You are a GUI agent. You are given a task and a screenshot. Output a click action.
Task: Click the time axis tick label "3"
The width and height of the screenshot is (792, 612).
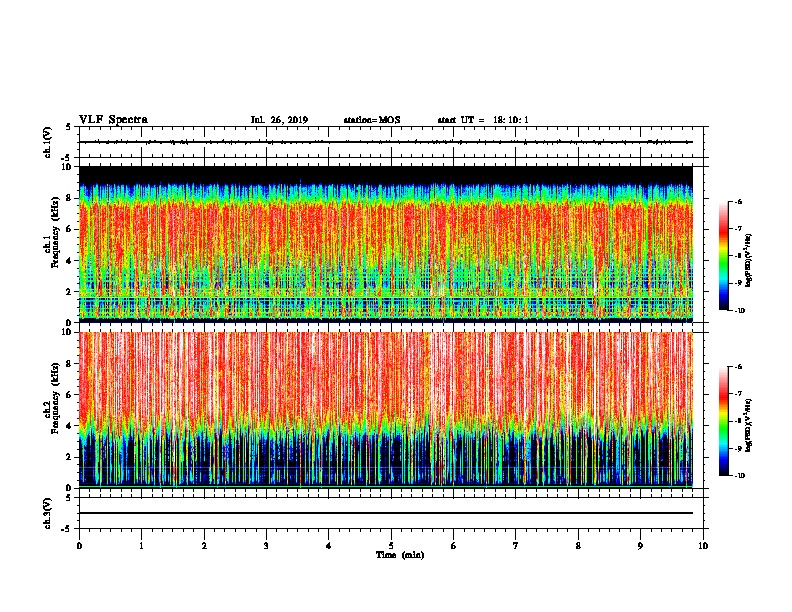point(266,545)
